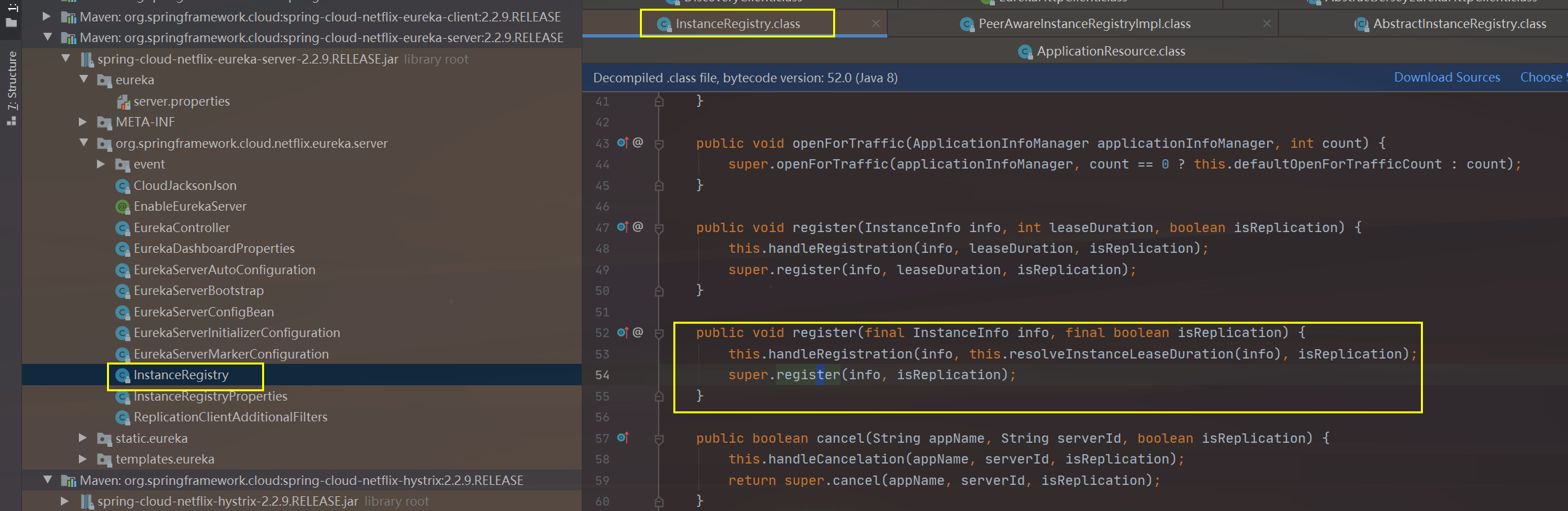Viewport: 1568px width, 511px height.
Task: Click the server.properties file icon
Action: [123, 102]
